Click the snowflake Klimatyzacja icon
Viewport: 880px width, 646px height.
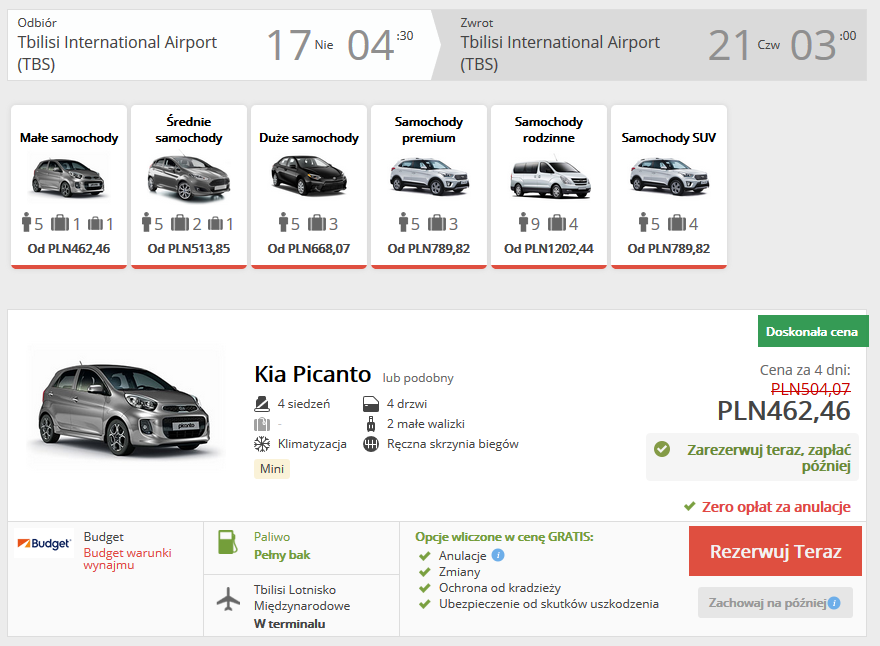(262, 445)
